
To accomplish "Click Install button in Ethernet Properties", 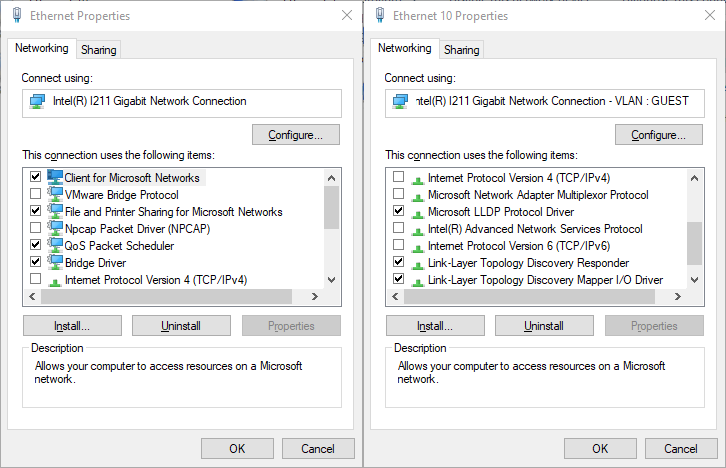I will [x=72, y=326].
